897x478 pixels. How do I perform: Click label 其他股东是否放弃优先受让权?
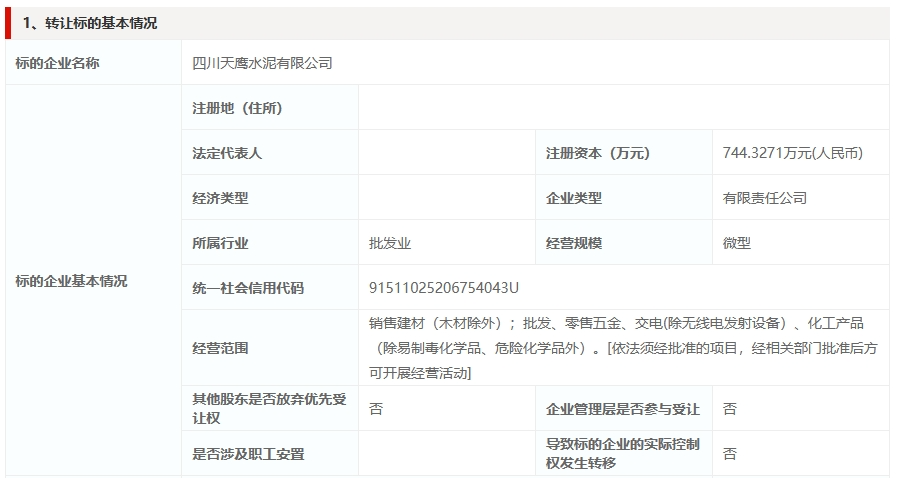269,408
